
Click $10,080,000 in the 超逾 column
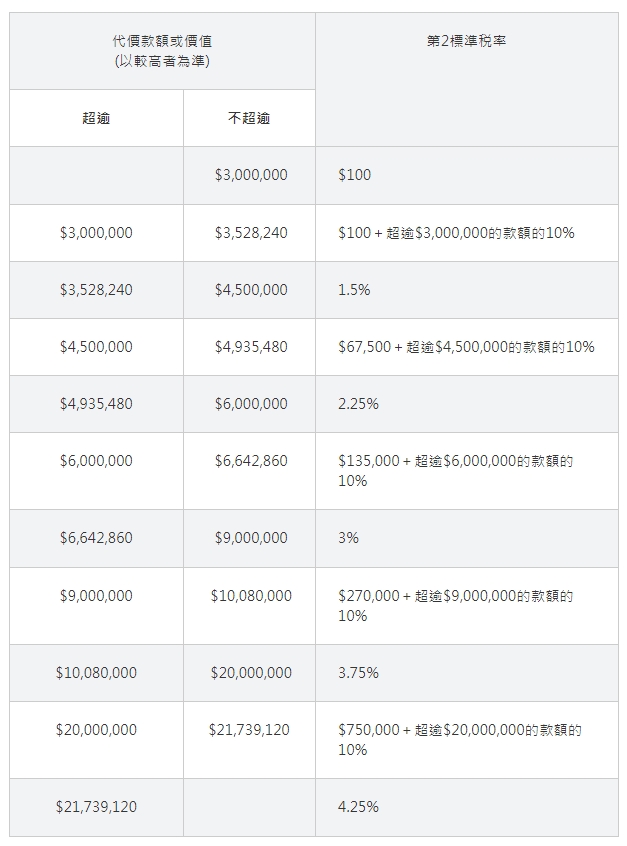point(96,673)
